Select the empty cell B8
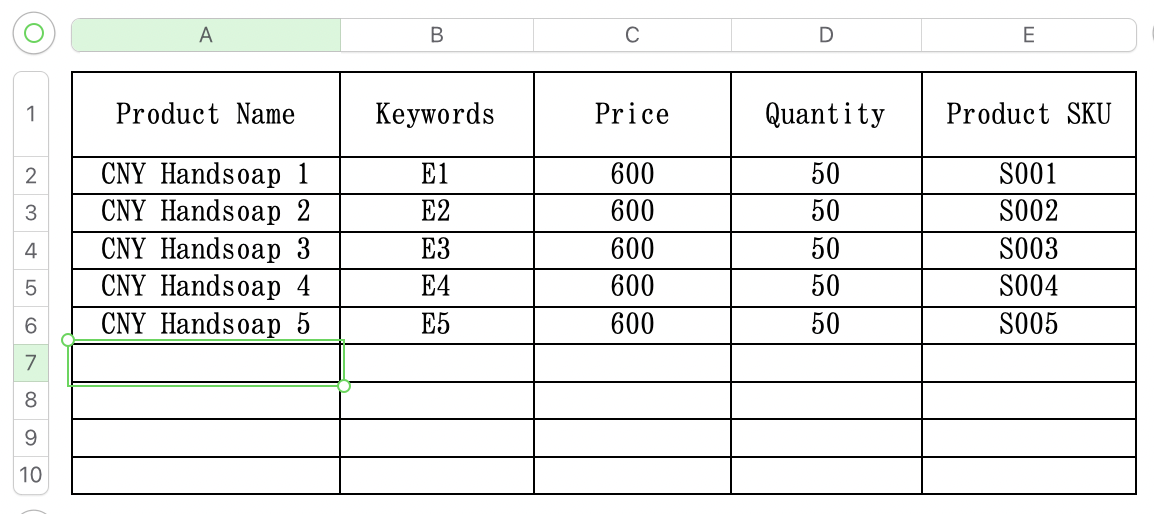 pyautogui.click(x=437, y=400)
